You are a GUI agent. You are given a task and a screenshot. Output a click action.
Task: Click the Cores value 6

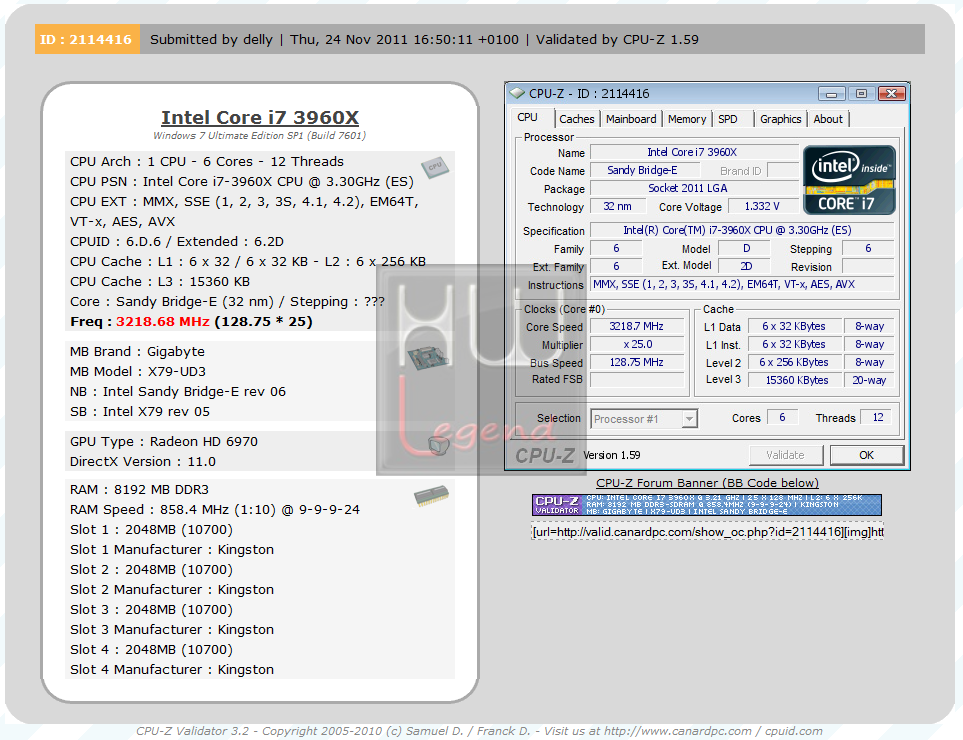click(x=782, y=418)
